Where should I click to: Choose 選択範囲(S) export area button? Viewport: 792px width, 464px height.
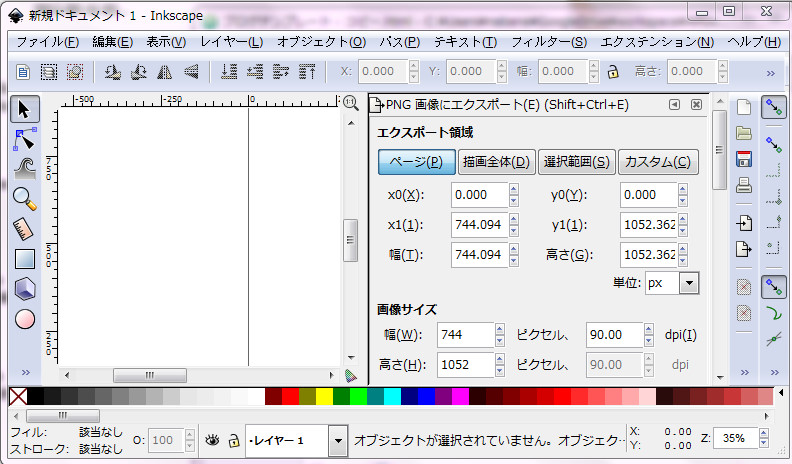pyautogui.click(x=576, y=162)
